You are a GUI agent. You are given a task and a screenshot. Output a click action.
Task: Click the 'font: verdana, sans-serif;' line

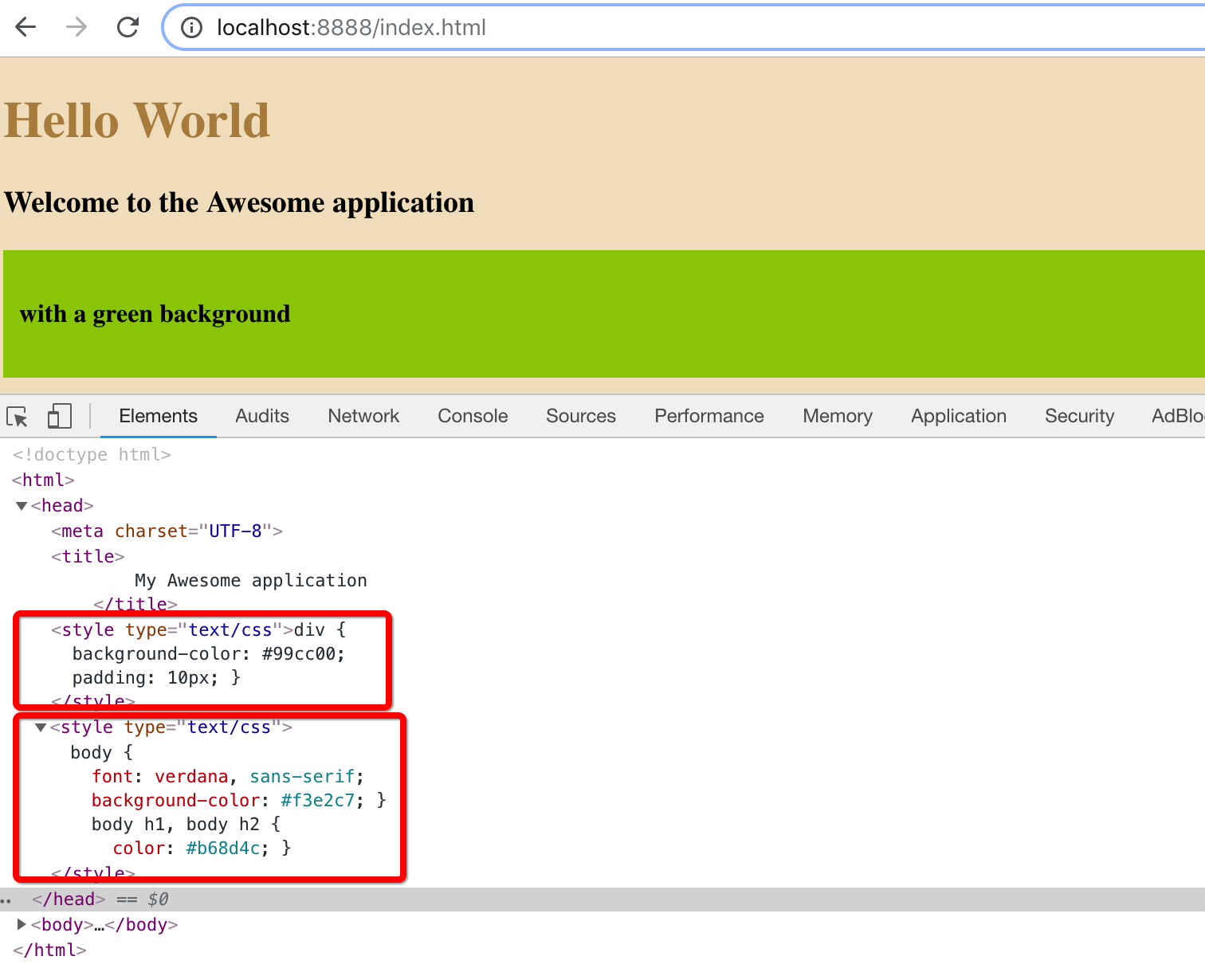coord(228,777)
